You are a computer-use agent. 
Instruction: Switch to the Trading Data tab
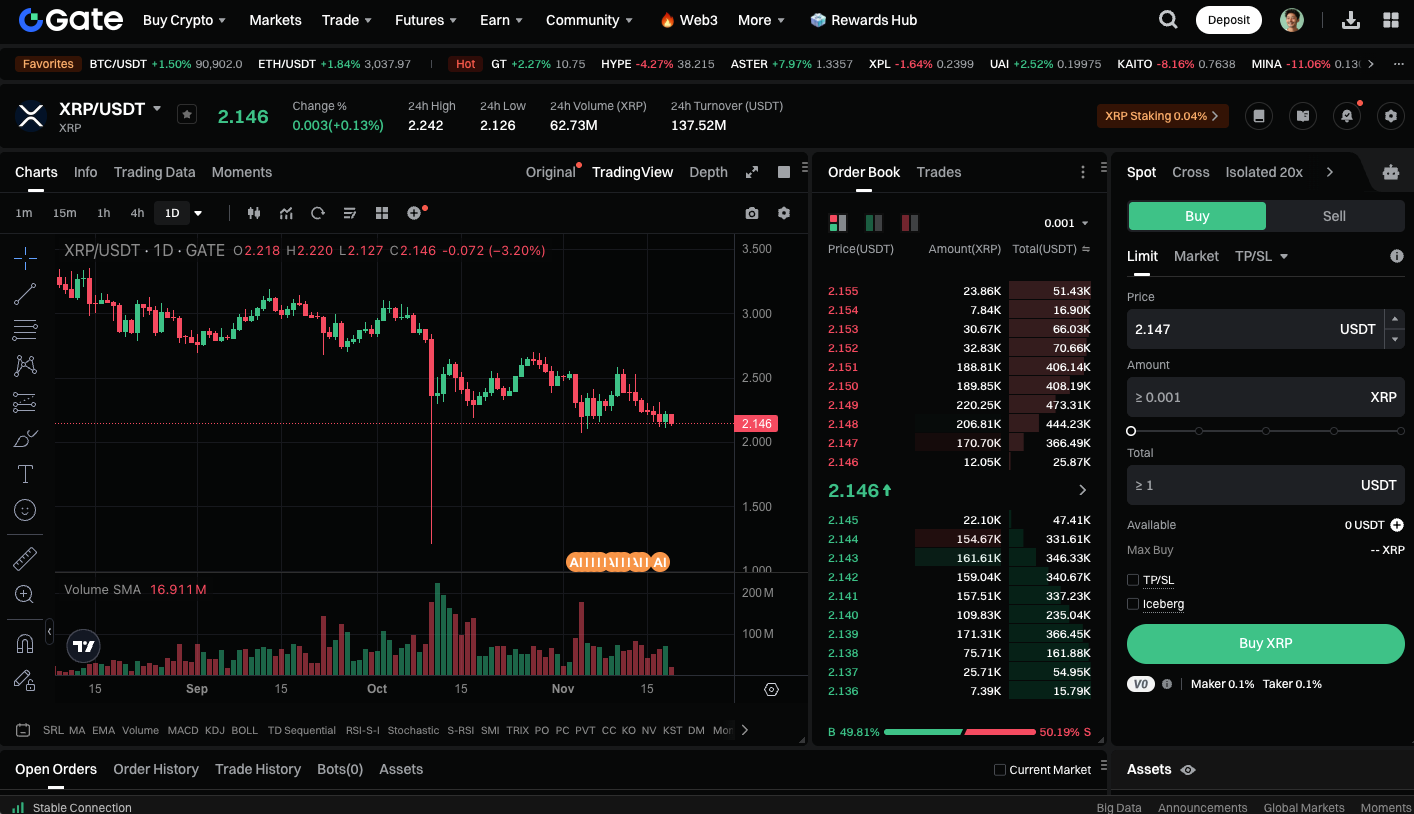point(155,172)
